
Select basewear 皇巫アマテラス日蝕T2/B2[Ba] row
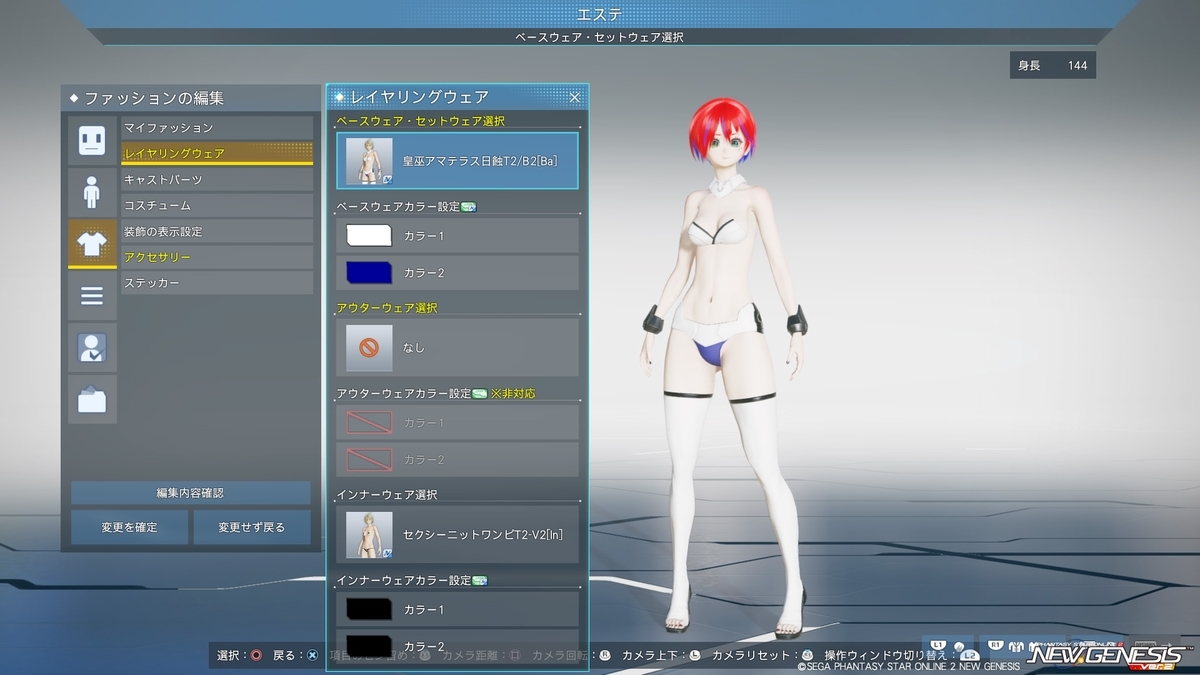point(458,161)
